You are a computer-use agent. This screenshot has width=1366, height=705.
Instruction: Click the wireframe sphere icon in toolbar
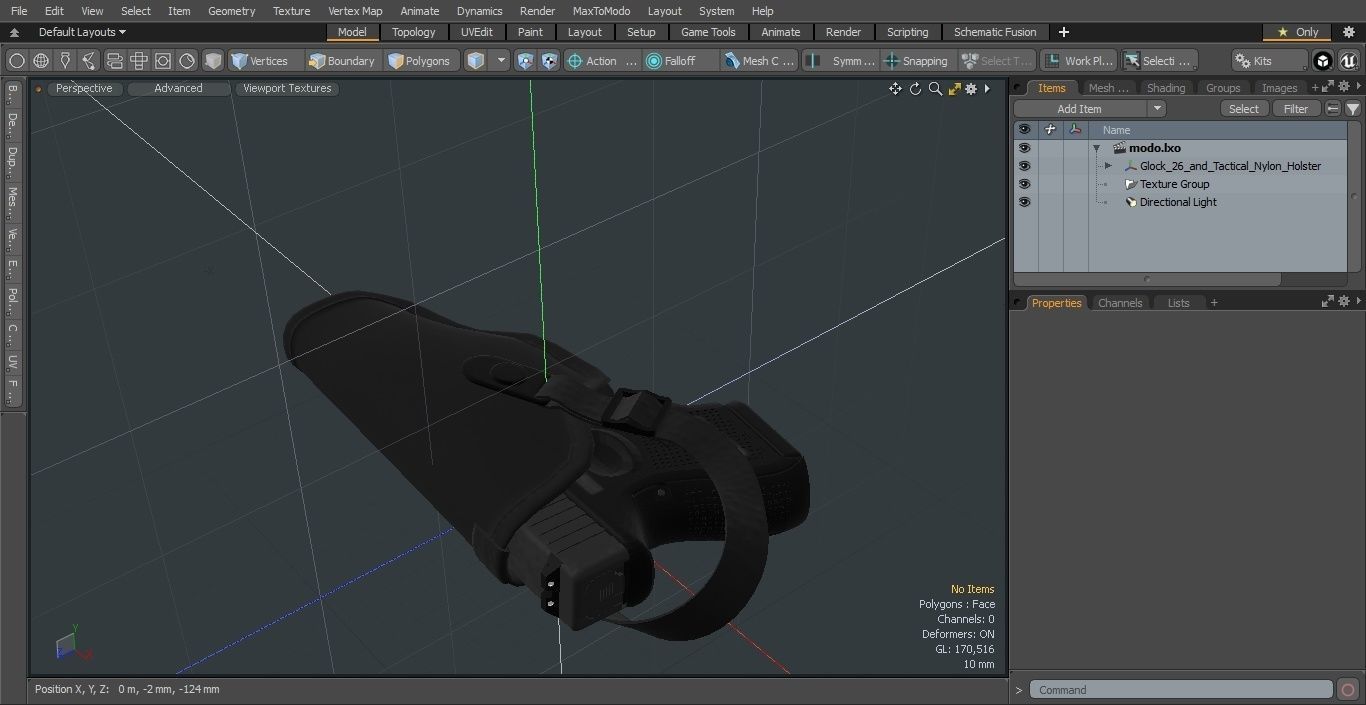point(41,61)
